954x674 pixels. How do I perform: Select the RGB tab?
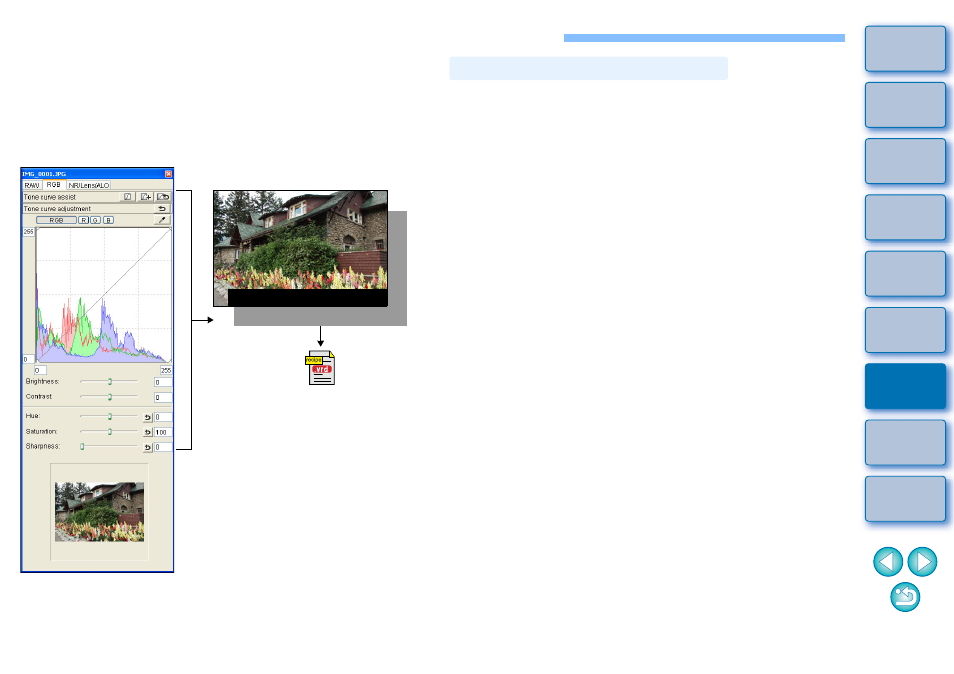coord(54,184)
